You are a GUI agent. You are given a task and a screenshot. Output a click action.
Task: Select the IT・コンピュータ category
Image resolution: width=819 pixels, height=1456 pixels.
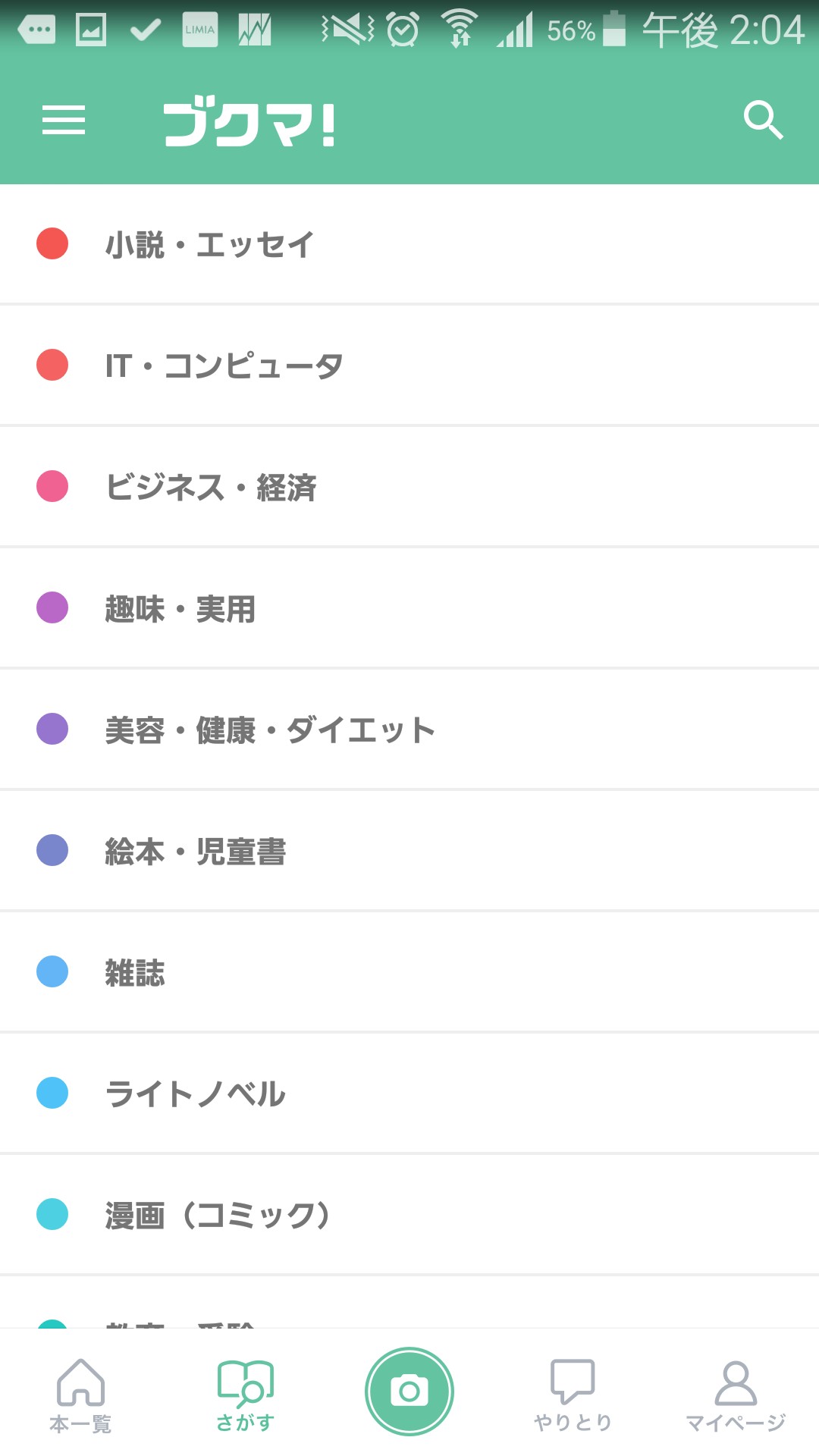coord(224,366)
